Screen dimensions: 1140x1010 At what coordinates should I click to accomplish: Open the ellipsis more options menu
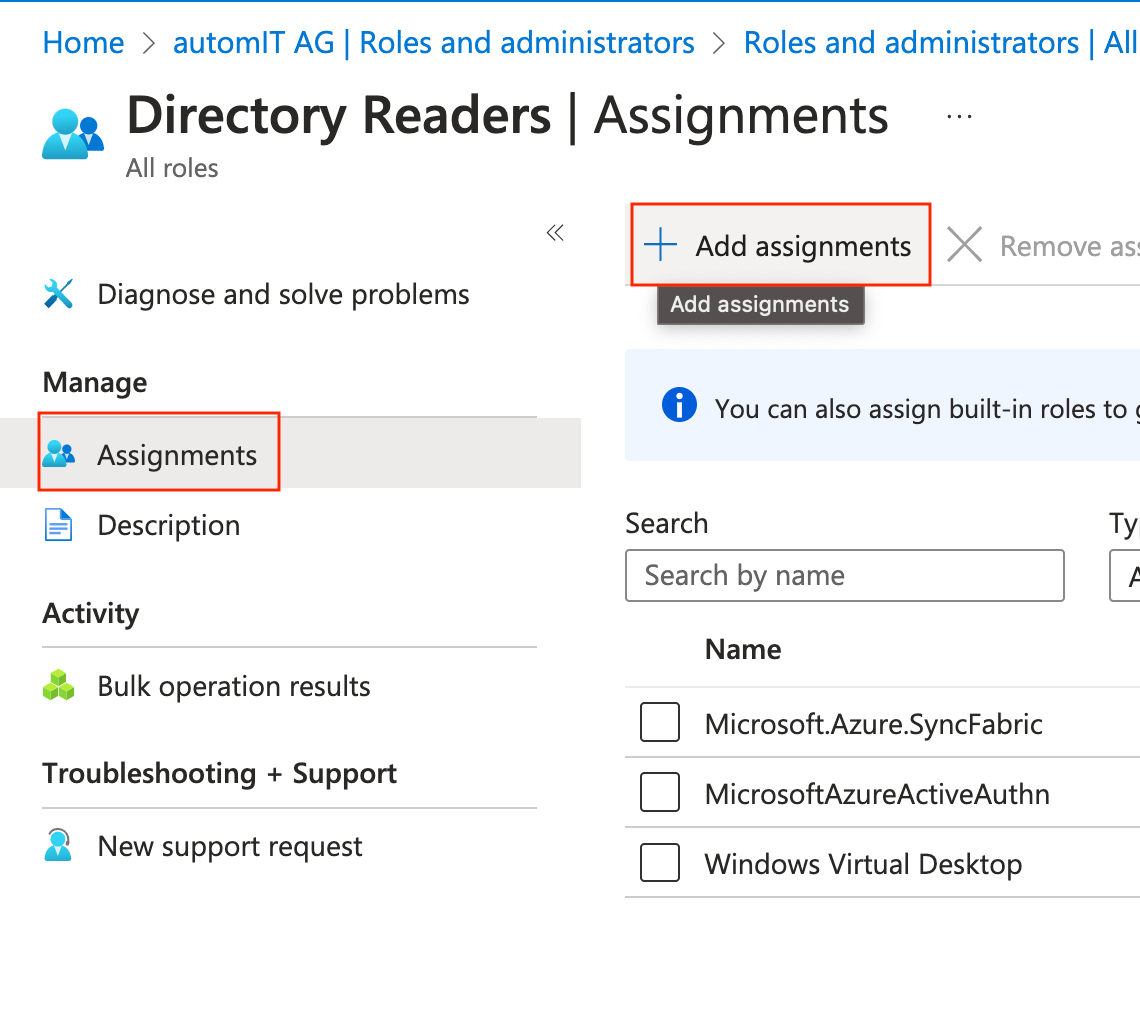(959, 117)
